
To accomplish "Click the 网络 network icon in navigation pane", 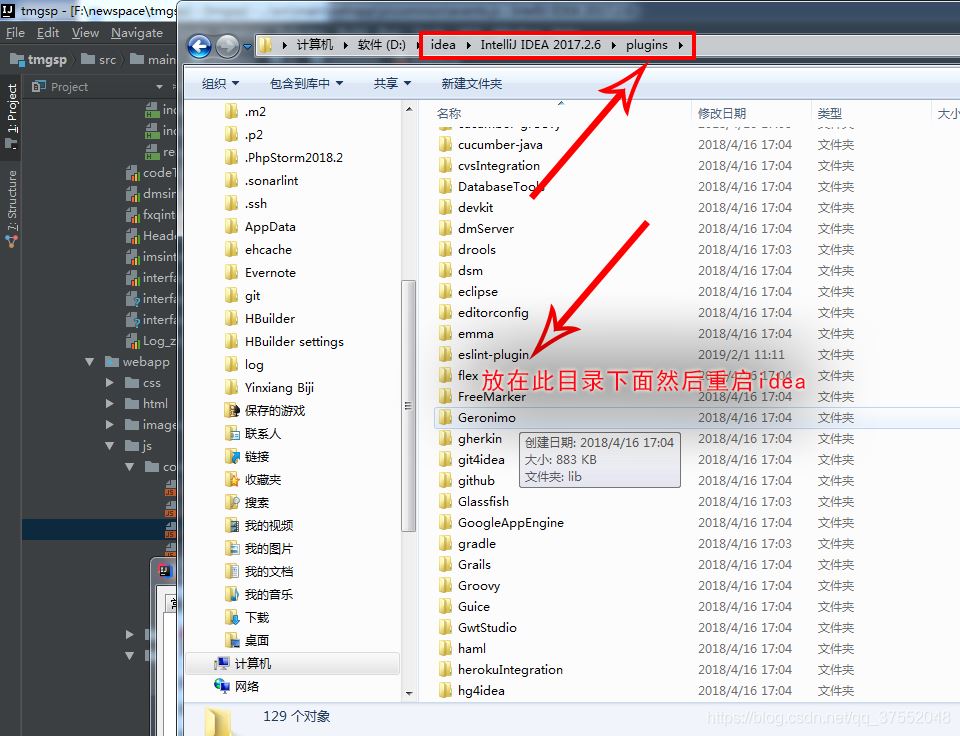I will (221, 686).
